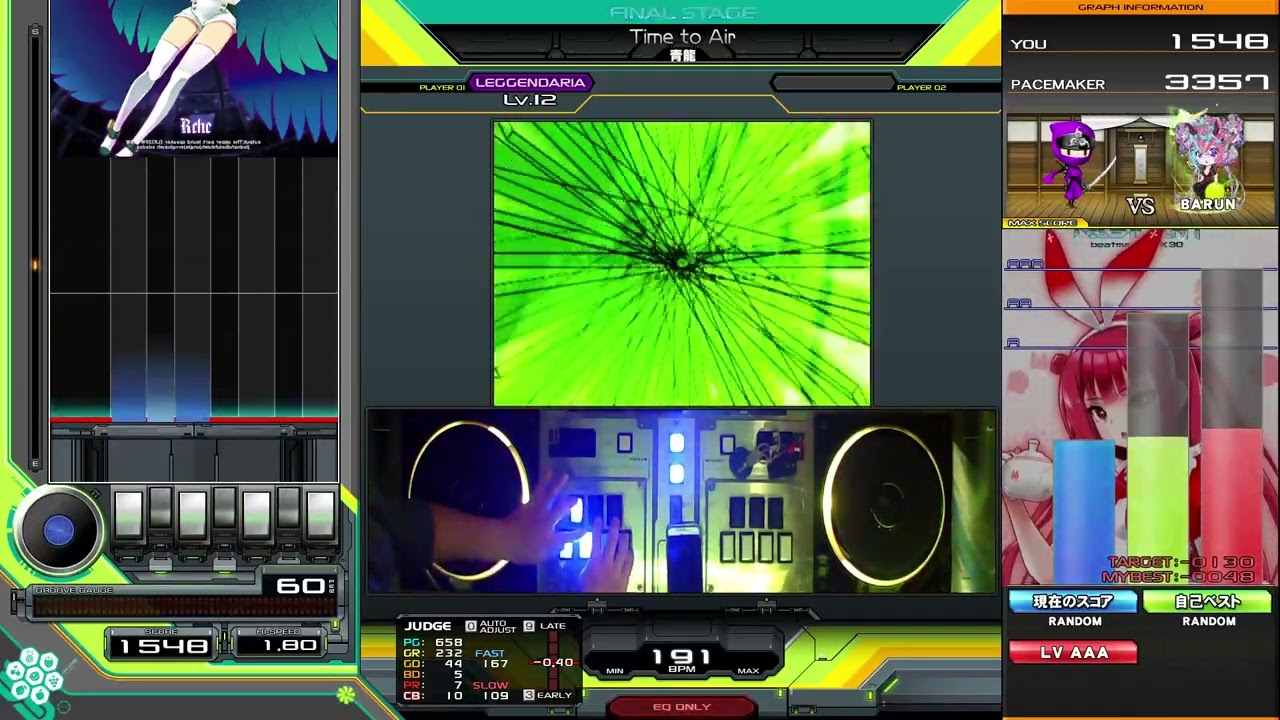Click the MAX SCORE label
The width and height of the screenshot is (1280, 720).
coord(1041,223)
